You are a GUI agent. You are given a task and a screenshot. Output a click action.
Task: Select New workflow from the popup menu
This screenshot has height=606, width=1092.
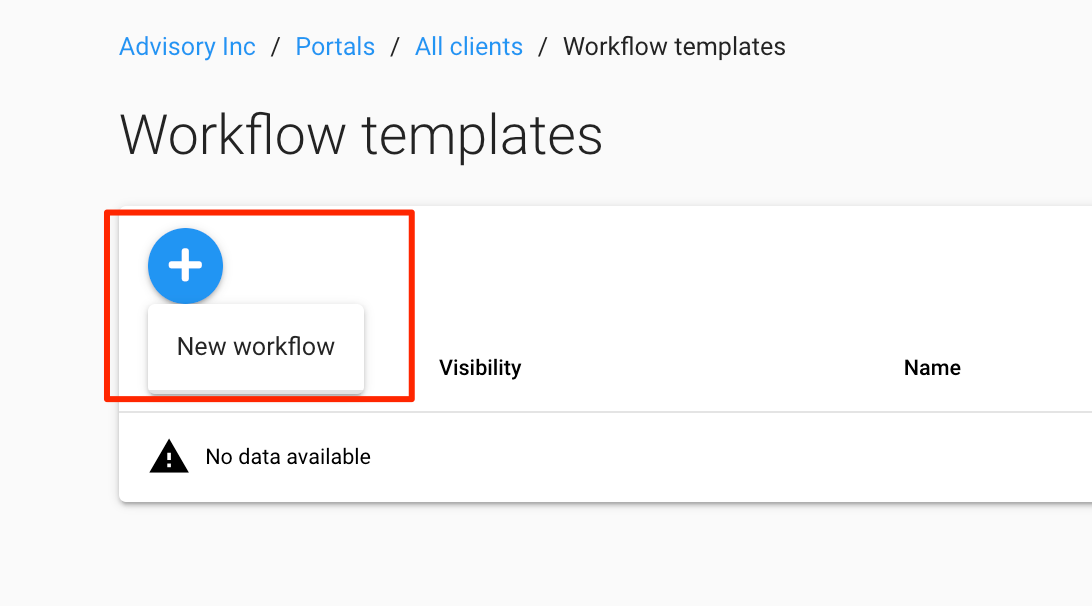point(256,347)
